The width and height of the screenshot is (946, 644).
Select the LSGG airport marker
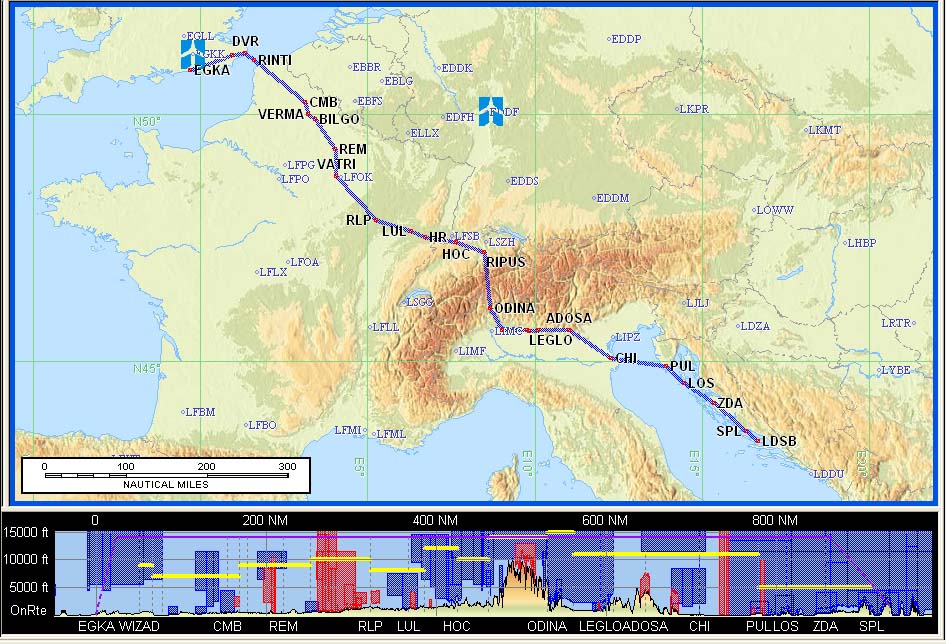[x=418, y=301]
